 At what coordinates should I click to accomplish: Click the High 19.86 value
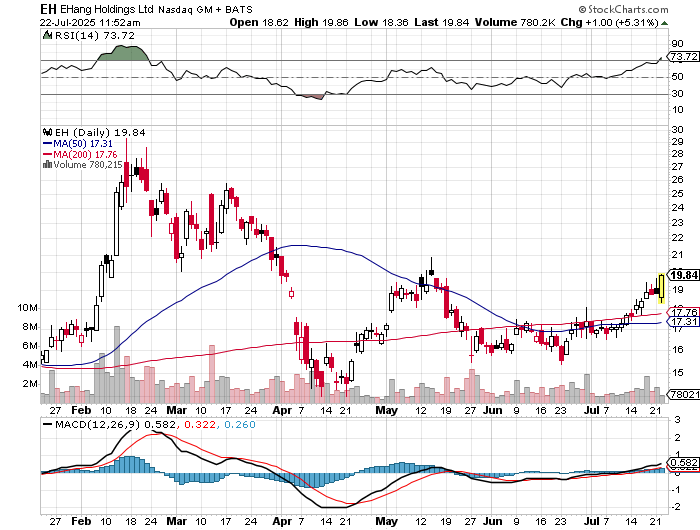(x=321, y=22)
